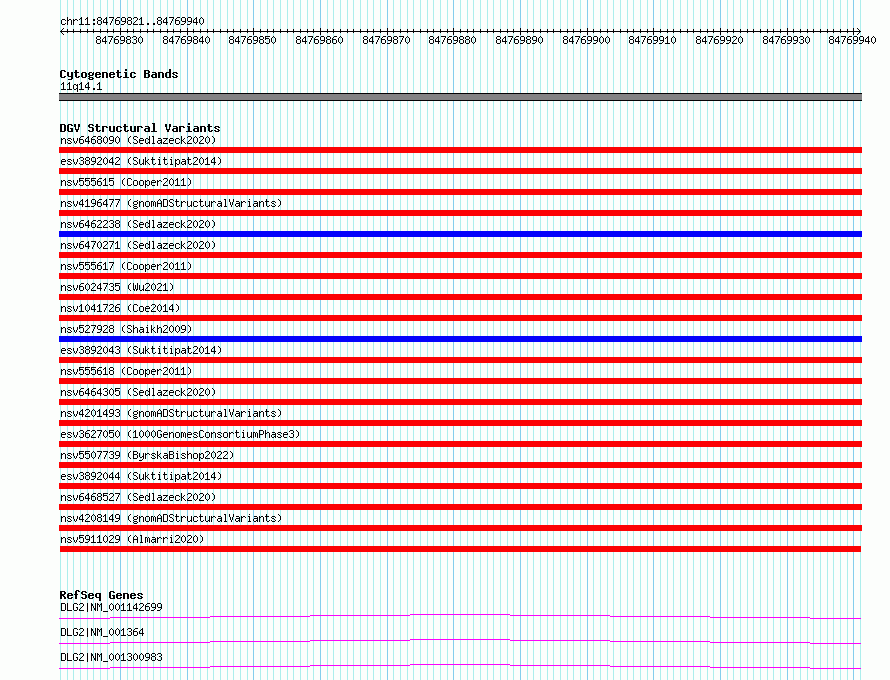Select esv3892044 (Suktitipat2014) label
Image resolution: width=890 pixels, height=680 pixels.
coord(141,476)
